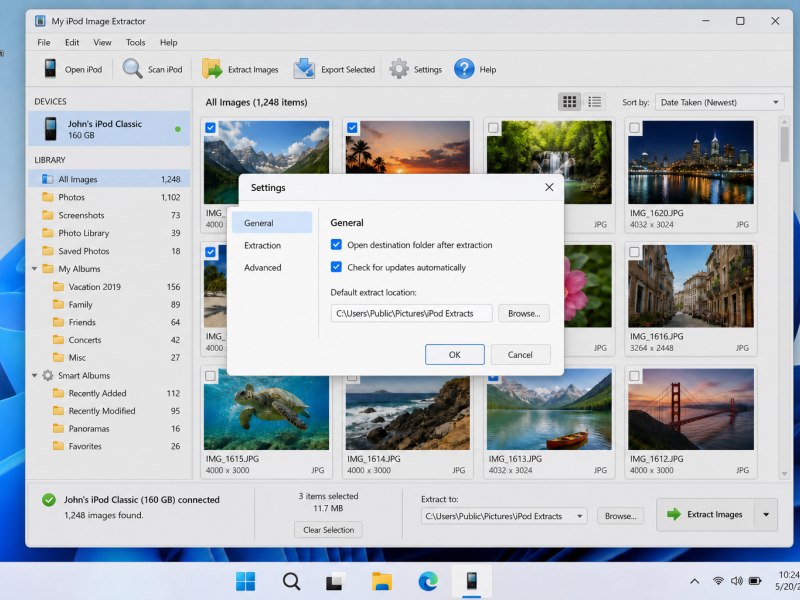The width and height of the screenshot is (800, 600).
Task: Select the IMG_1614.JPG rocky coast thumbnail
Action: tap(408, 413)
